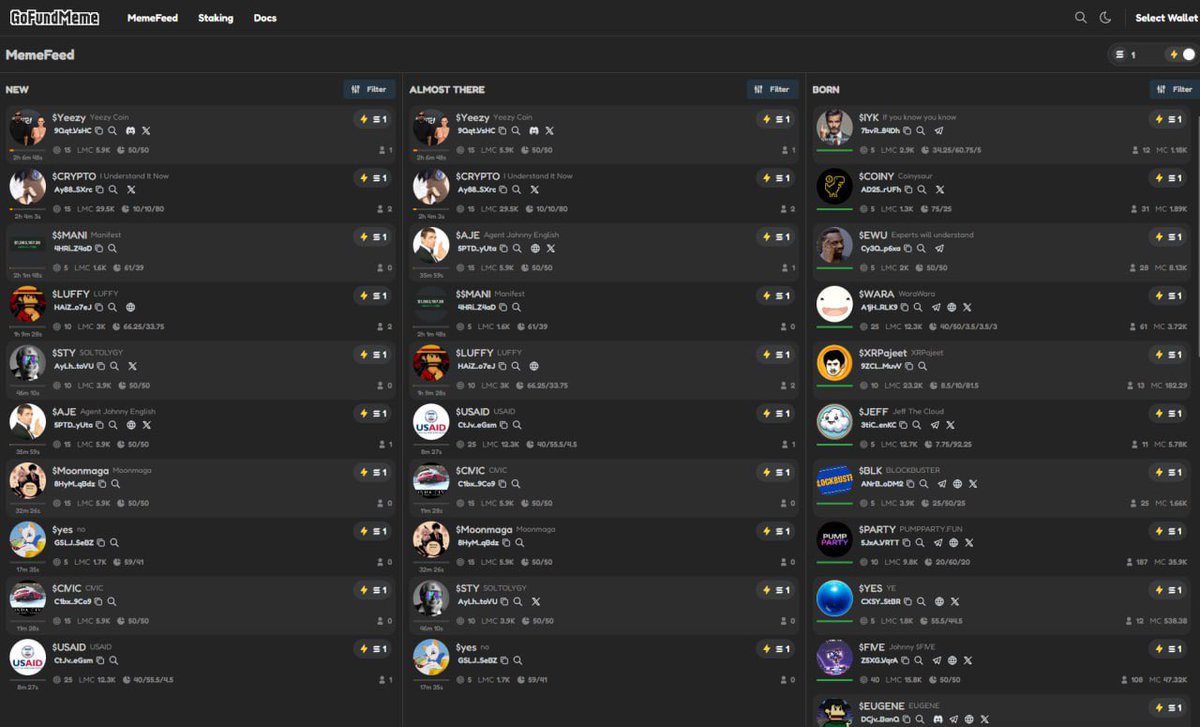Open the $WARA website globe icon
The image size is (1200, 727).
pos(951,307)
